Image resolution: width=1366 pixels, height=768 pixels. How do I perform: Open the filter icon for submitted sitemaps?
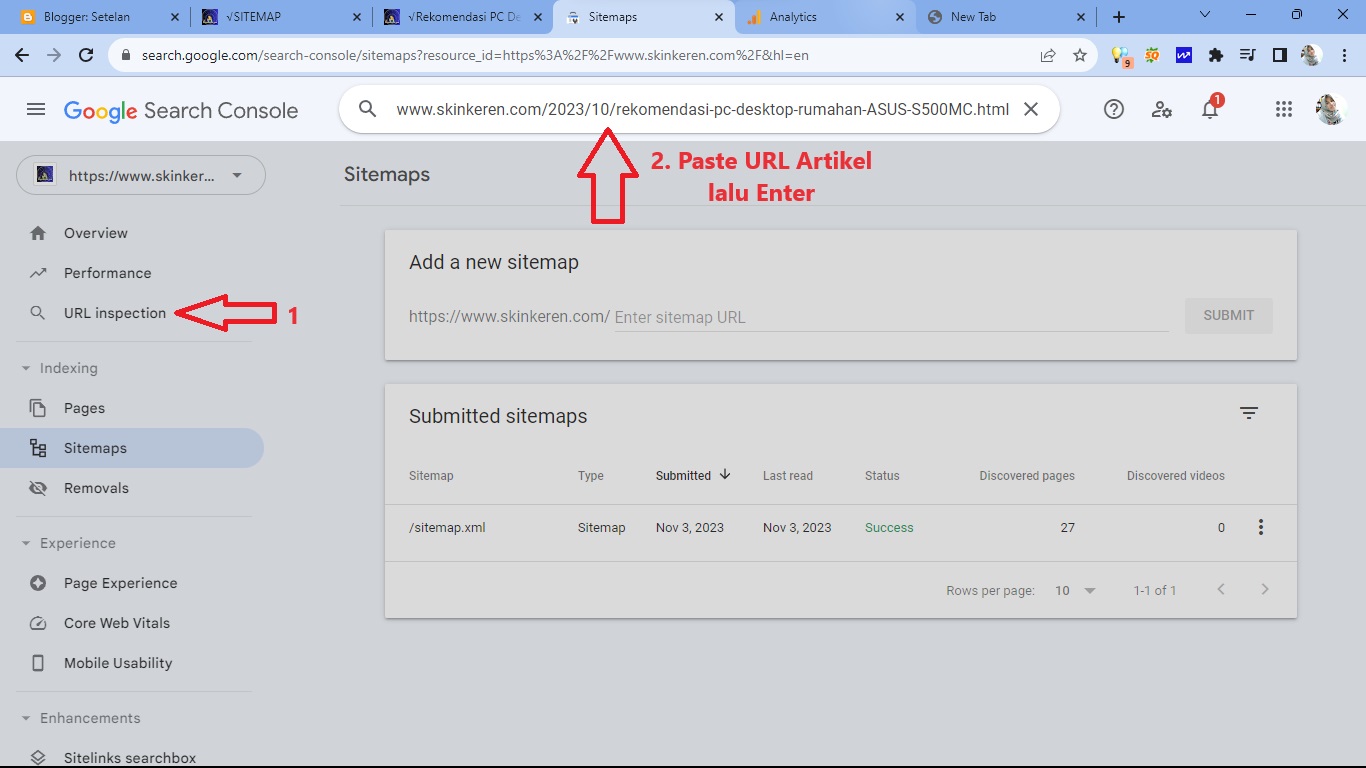pyautogui.click(x=1249, y=413)
